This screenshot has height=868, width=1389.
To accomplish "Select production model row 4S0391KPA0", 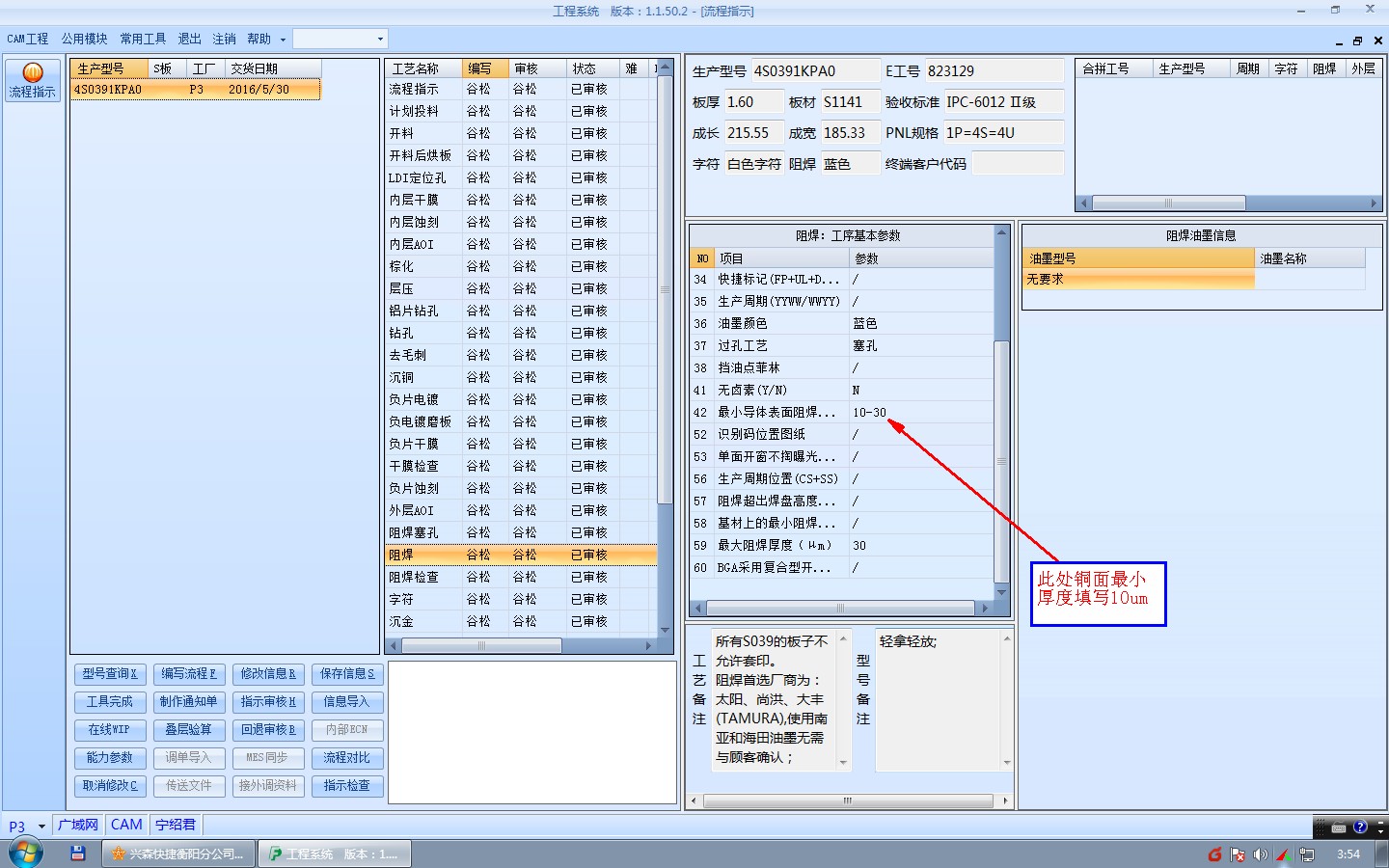I will pyautogui.click(x=196, y=89).
